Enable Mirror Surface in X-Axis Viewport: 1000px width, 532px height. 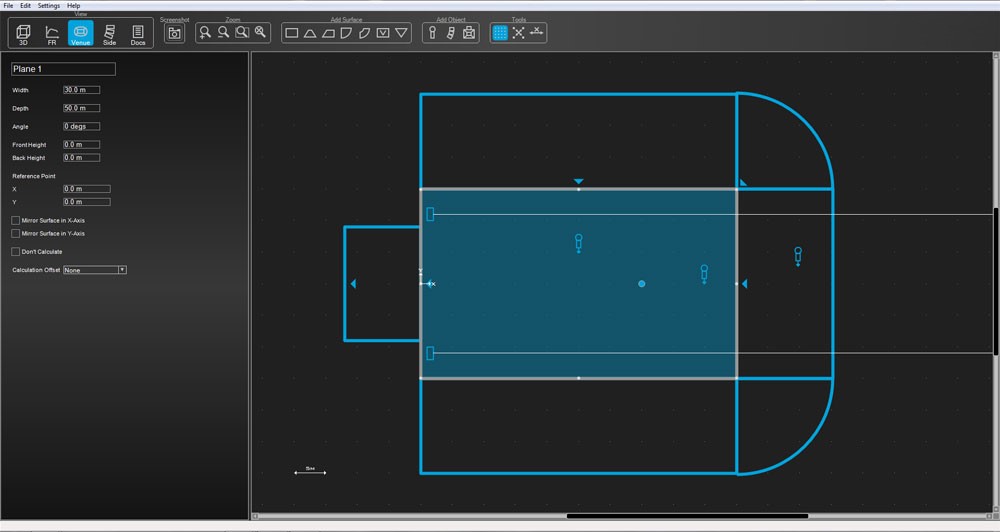click(x=16, y=220)
